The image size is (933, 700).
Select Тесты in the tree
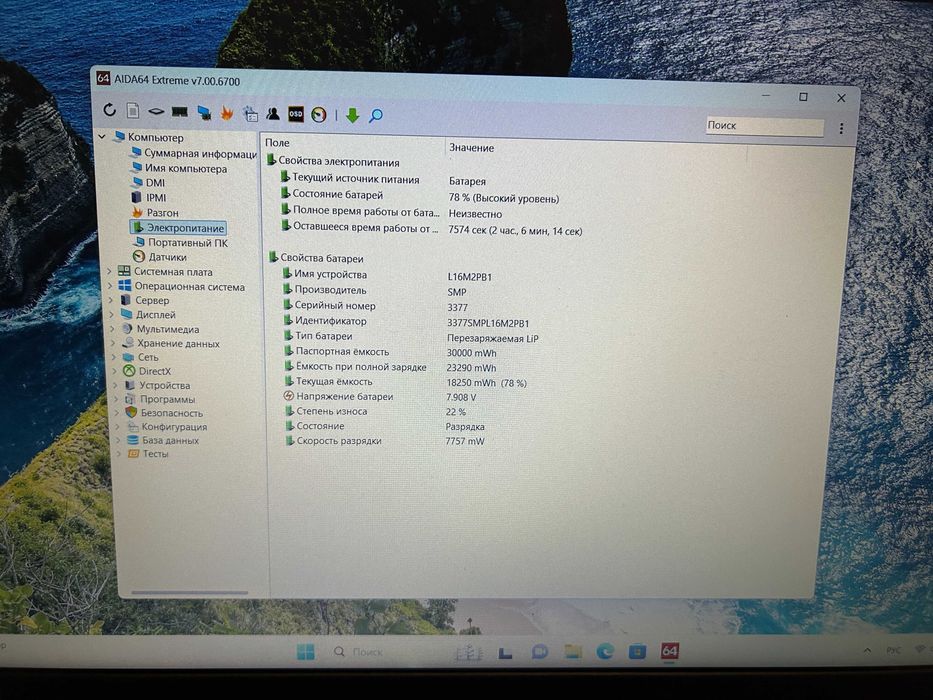pyautogui.click(x=148, y=454)
